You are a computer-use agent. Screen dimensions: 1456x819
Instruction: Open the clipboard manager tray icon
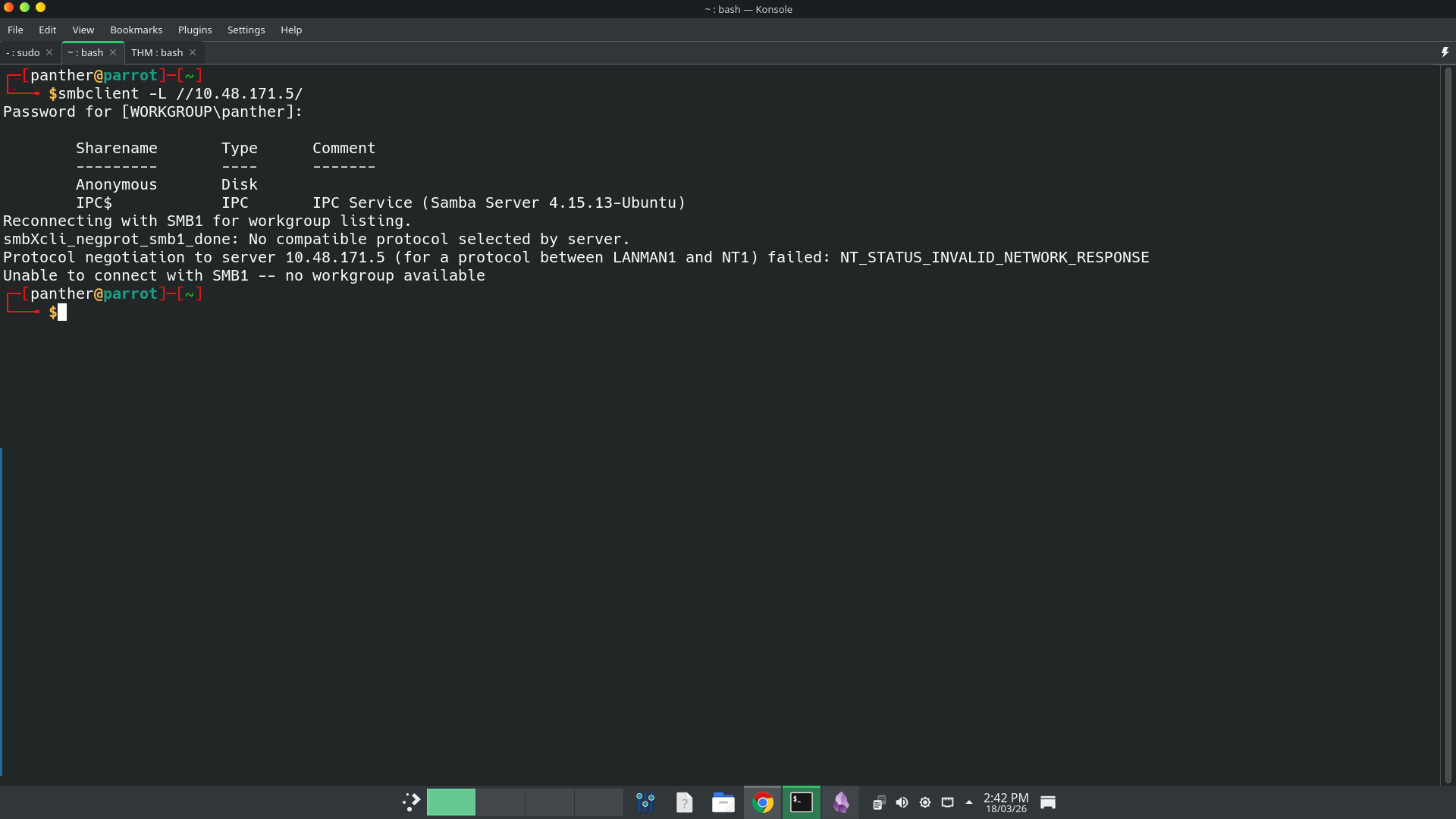tap(879, 802)
